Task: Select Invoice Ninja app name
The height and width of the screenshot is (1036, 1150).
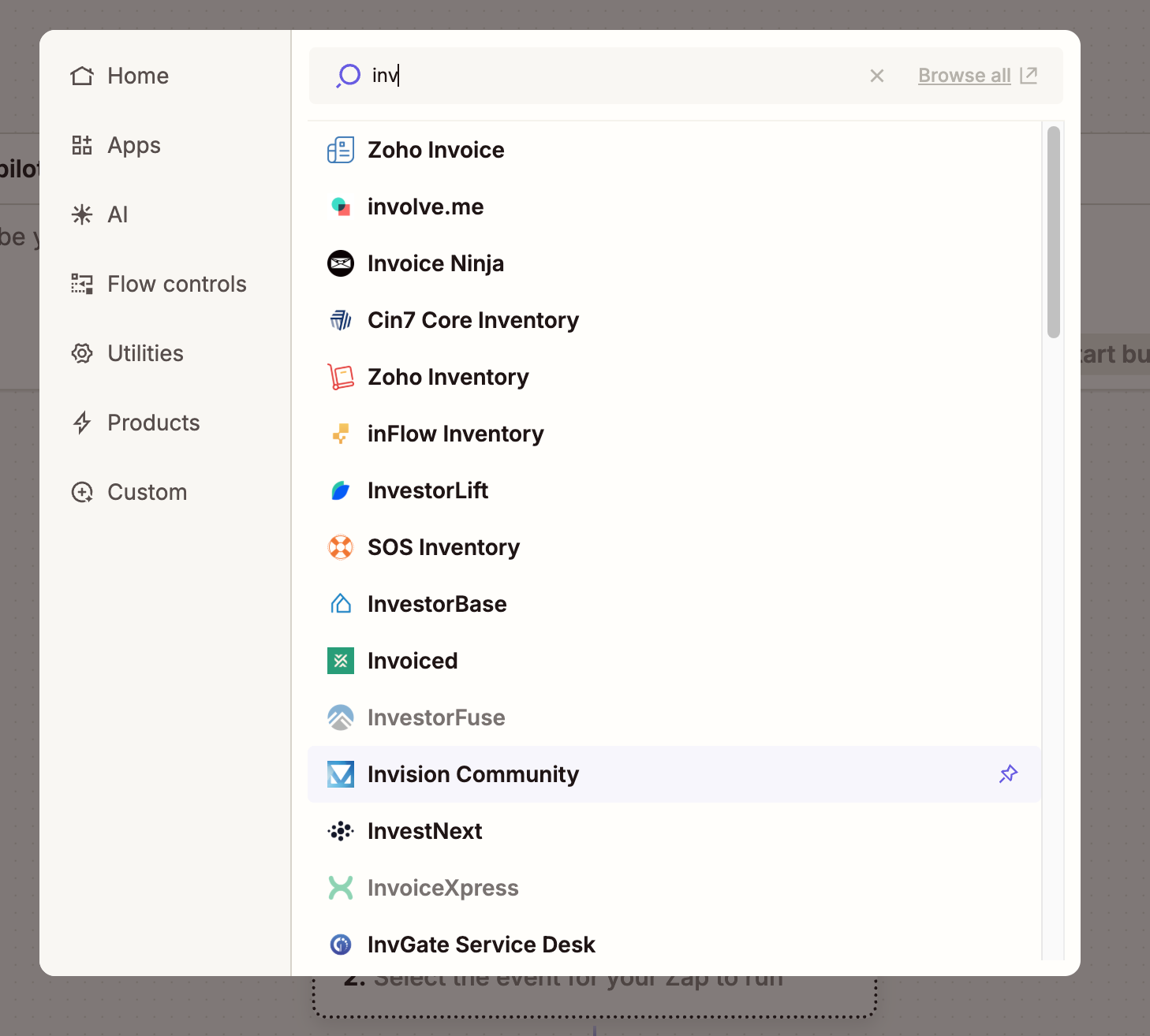Action: pos(435,263)
